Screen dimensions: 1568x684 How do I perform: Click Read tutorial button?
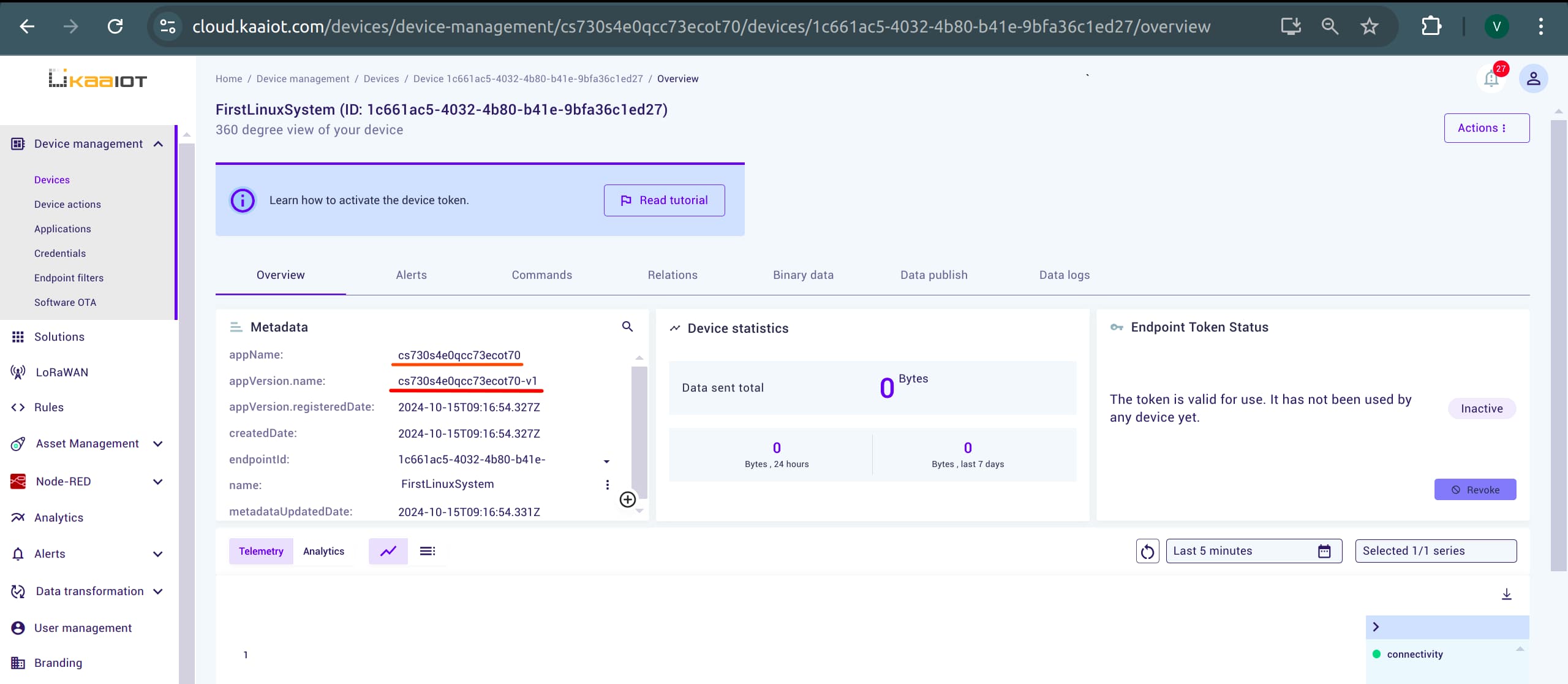click(664, 200)
